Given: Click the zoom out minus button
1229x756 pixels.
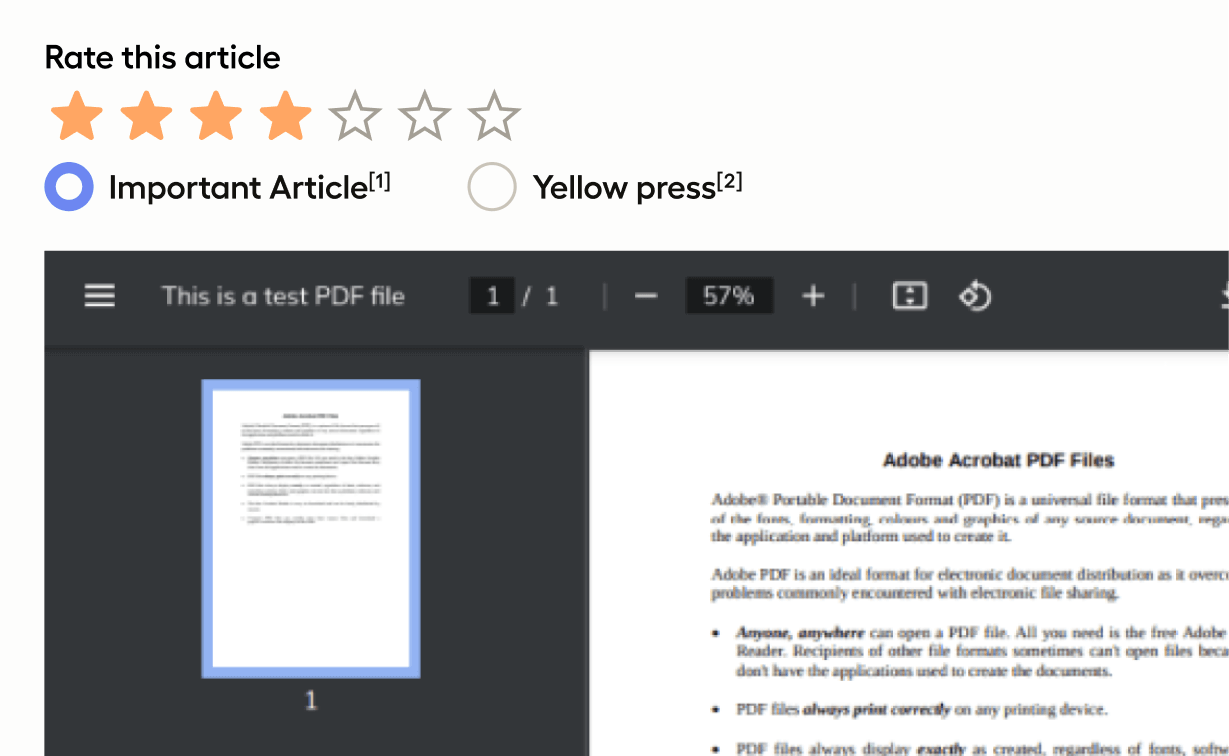Looking at the screenshot, I should [x=646, y=296].
